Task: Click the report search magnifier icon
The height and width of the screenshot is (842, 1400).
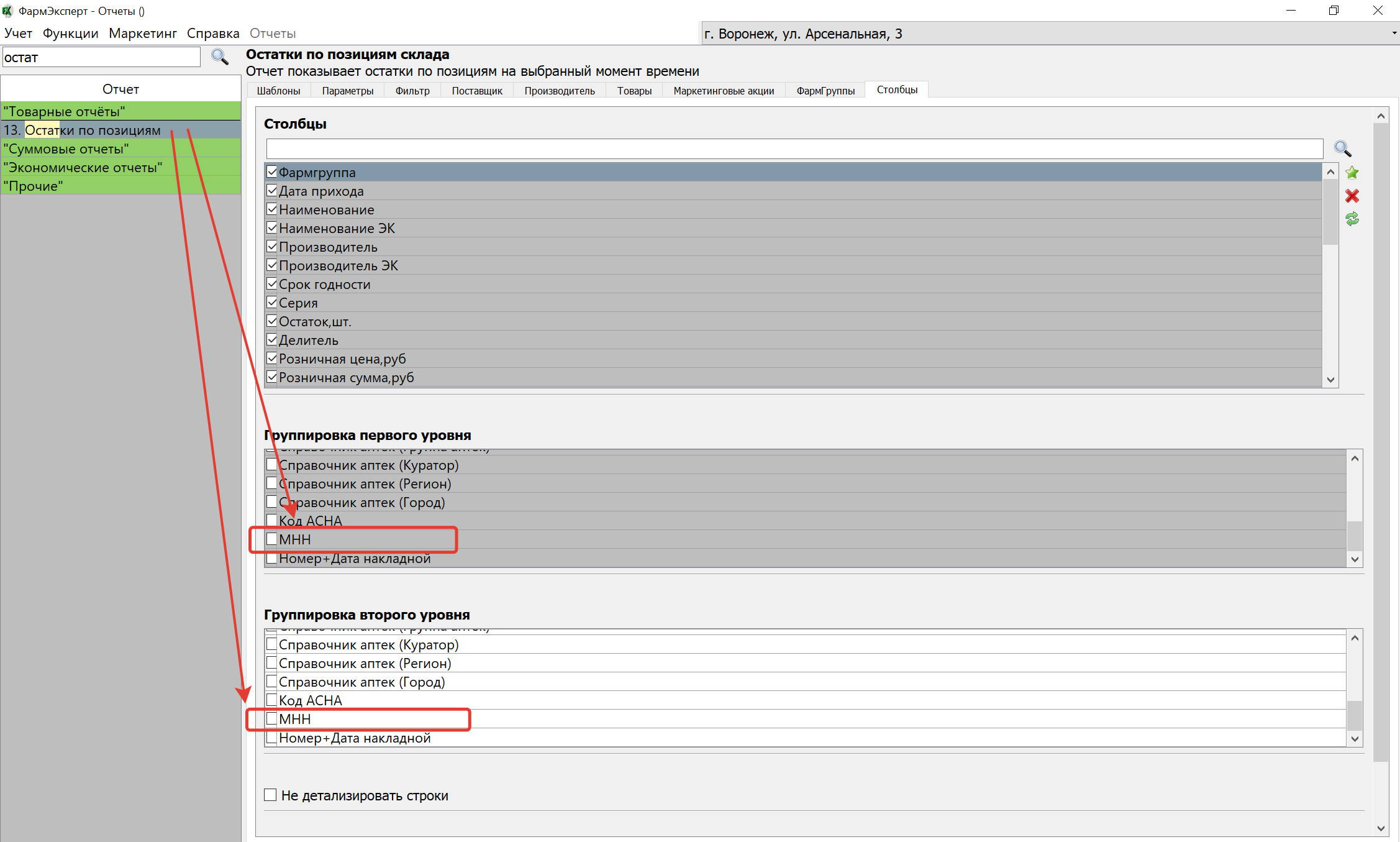Action: 219,57
